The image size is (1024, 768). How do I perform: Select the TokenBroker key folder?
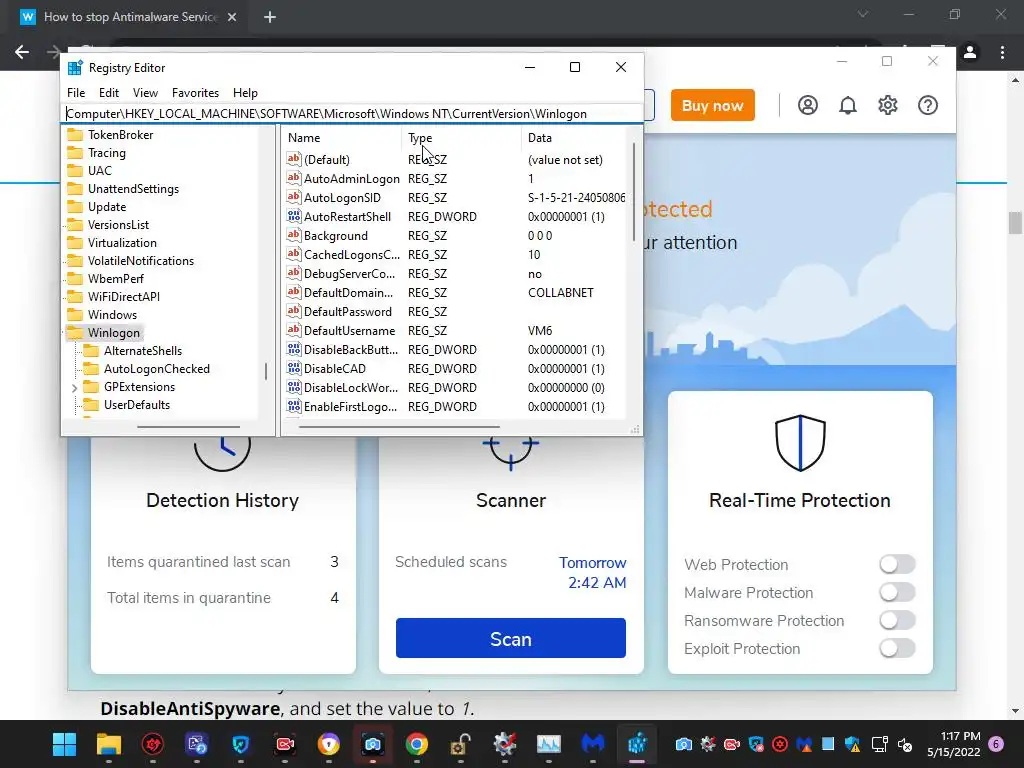(120, 135)
